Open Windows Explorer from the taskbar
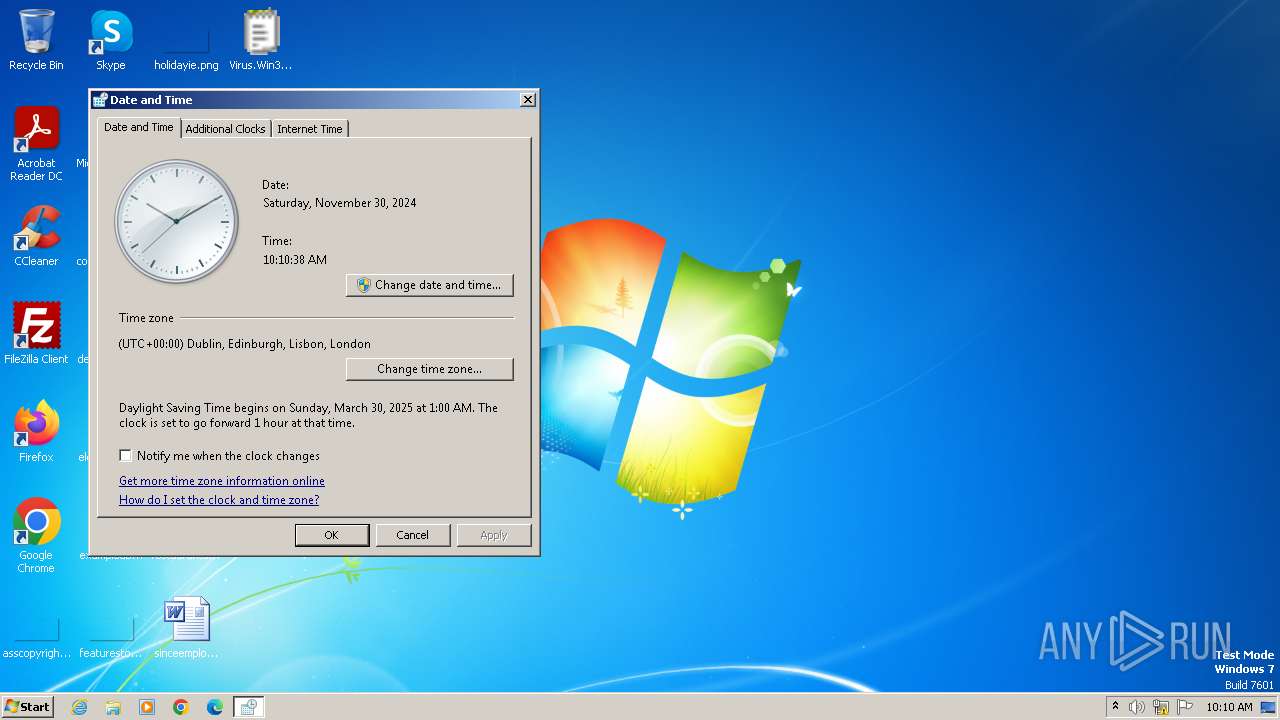 pos(113,707)
